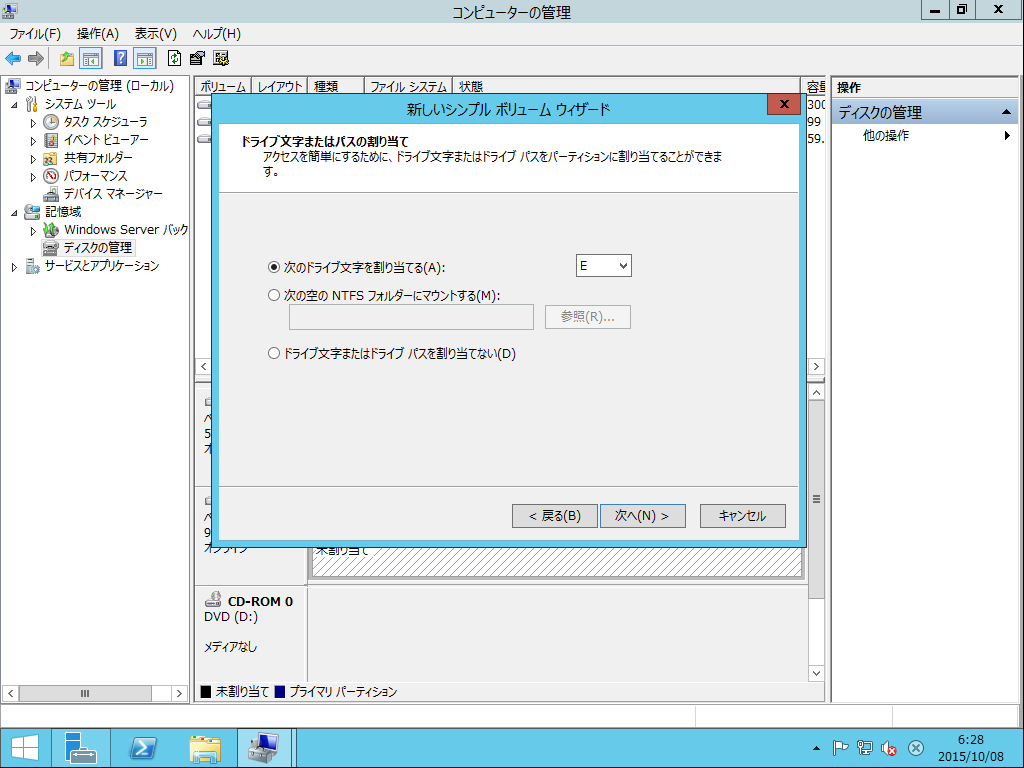This screenshot has width=1024, height=768.
Task: Collapse the Disk Management actions section arrow
Action: 1006,112
